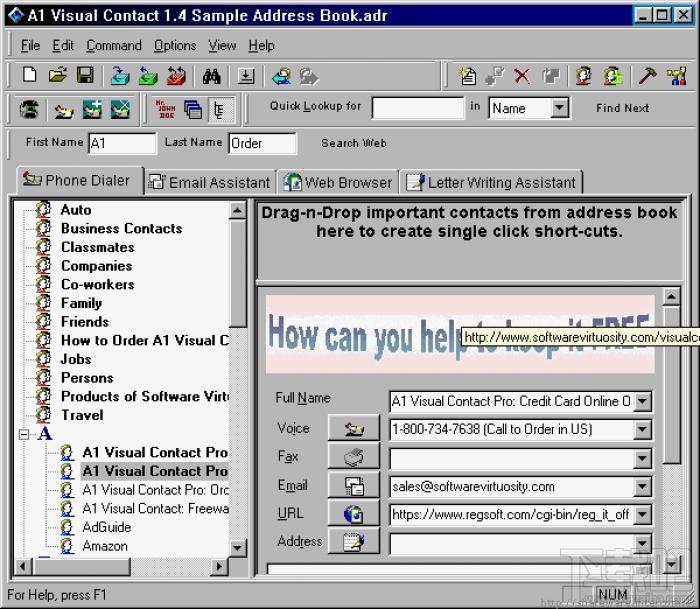Open the Command menu
This screenshot has width=700, height=609.
114,46
